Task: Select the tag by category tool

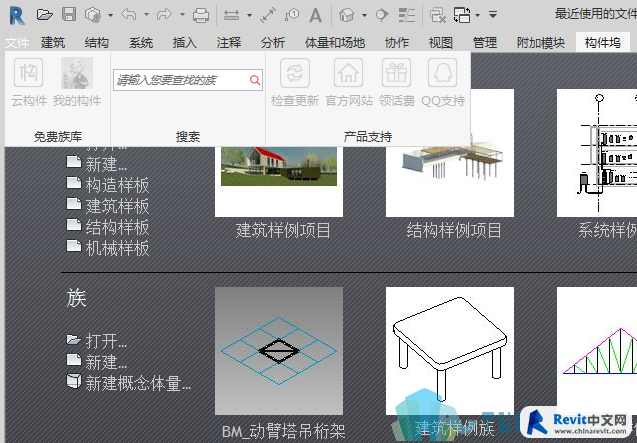Action: [292, 15]
